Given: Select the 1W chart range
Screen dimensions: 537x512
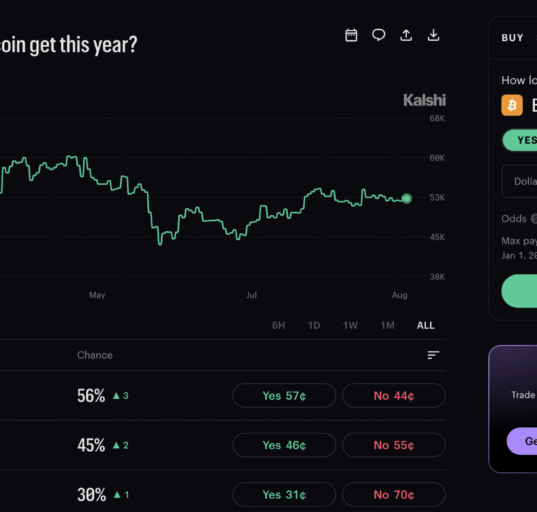Looking at the screenshot, I should (x=350, y=325).
